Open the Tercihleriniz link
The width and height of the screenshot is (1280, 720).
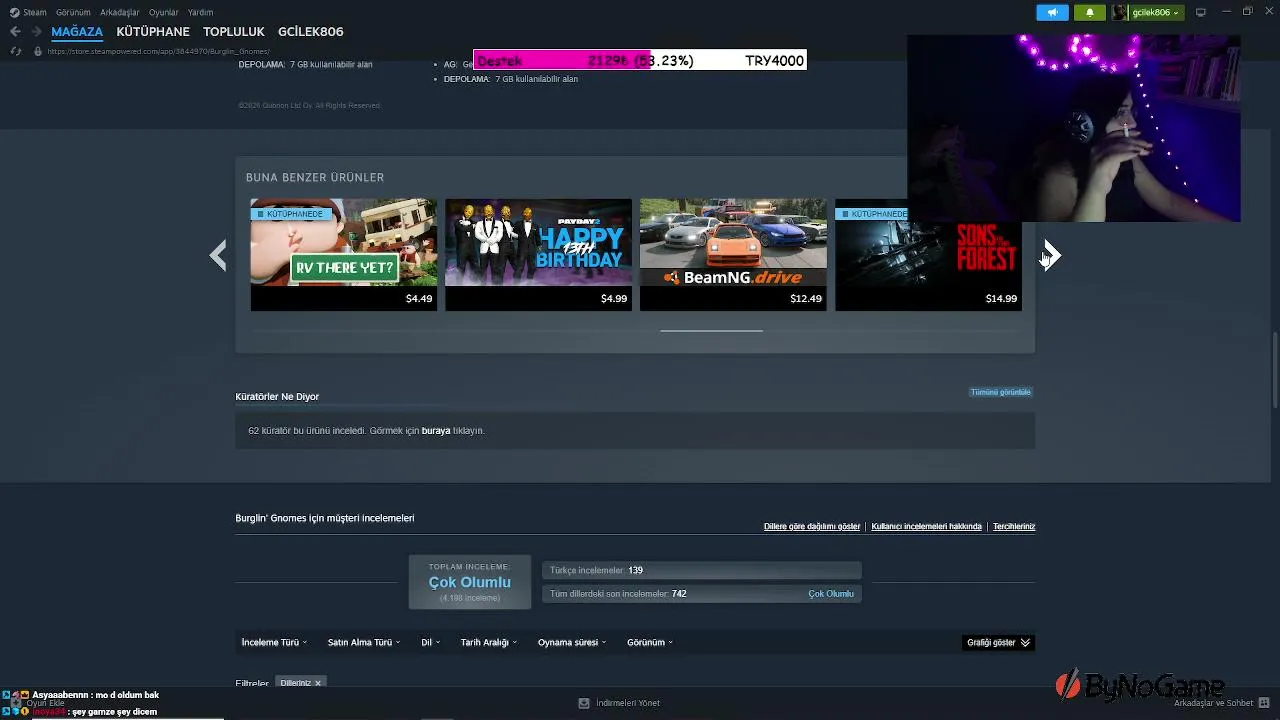(x=1014, y=527)
